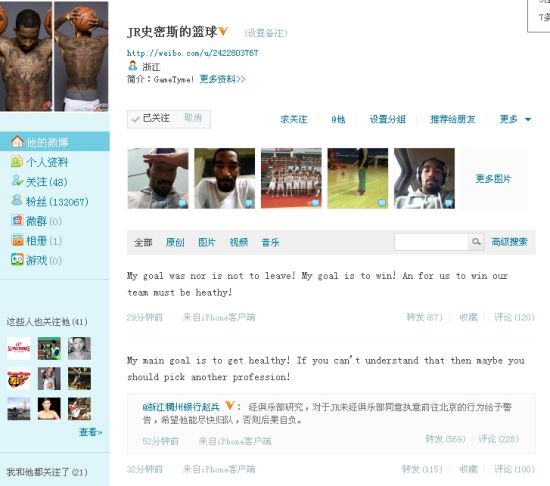Click 更多图片 to view more photos
The height and width of the screenshot is (486, 550).
(493, 178)
